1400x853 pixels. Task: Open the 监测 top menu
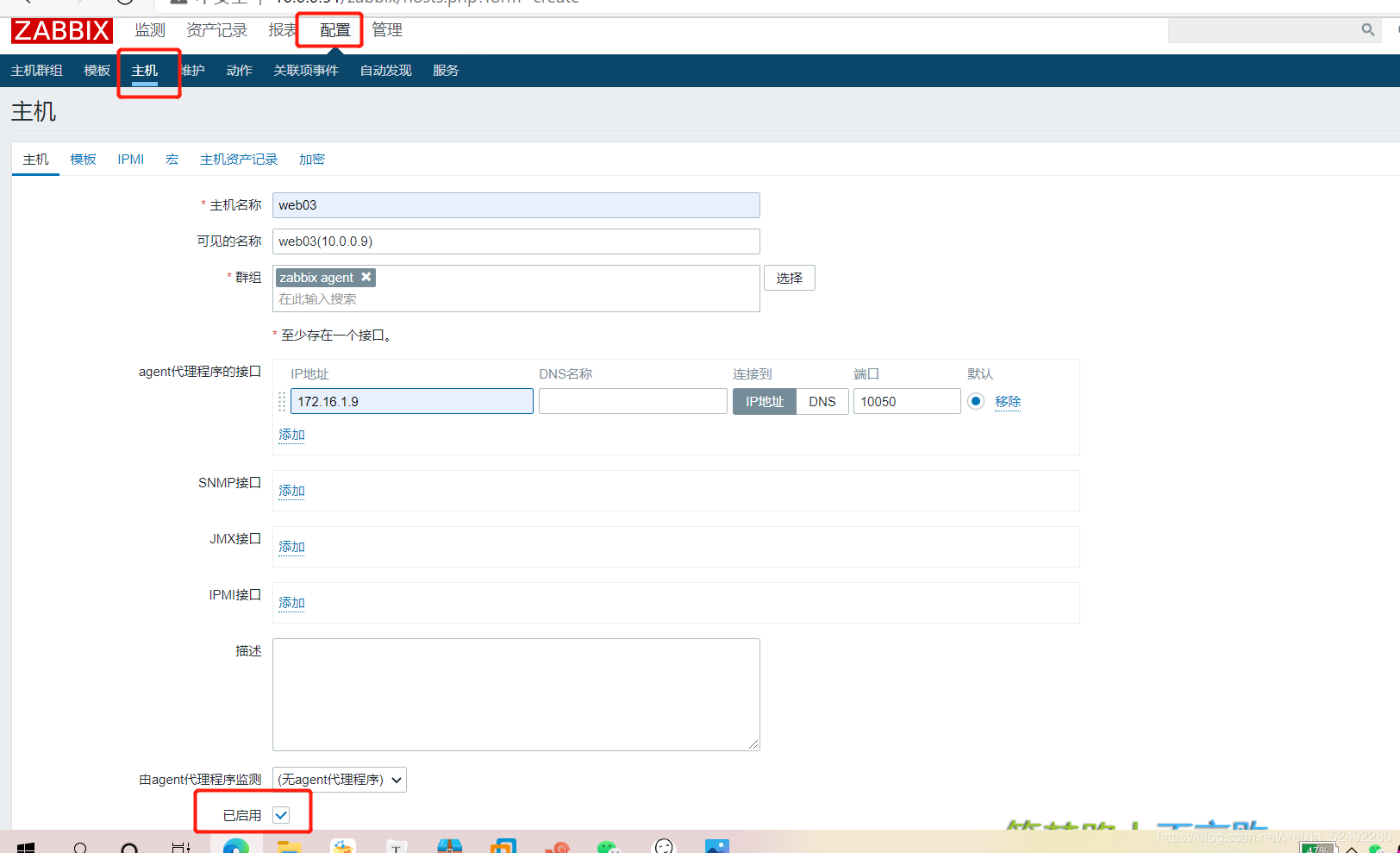150,30
